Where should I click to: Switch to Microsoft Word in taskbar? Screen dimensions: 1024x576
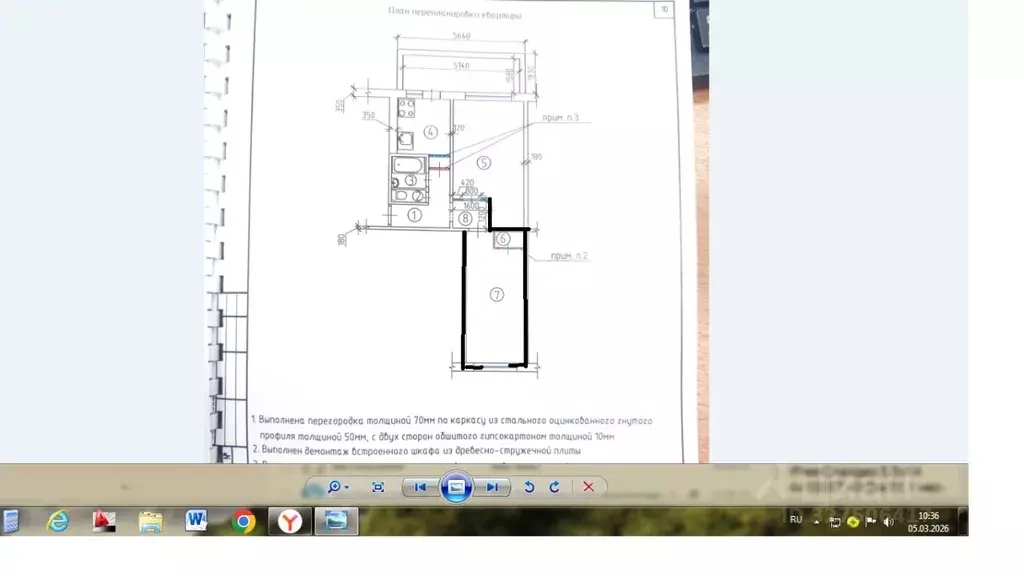[197, 521]
